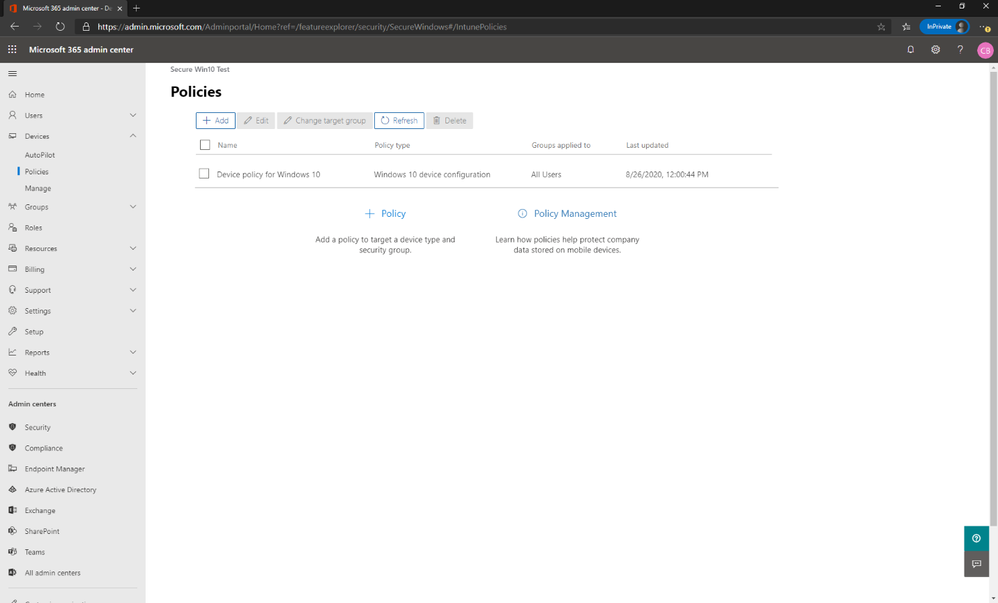This screenshot has width=998, height=603.
Task: Click the Add policy button
Action: click(216, 120)
